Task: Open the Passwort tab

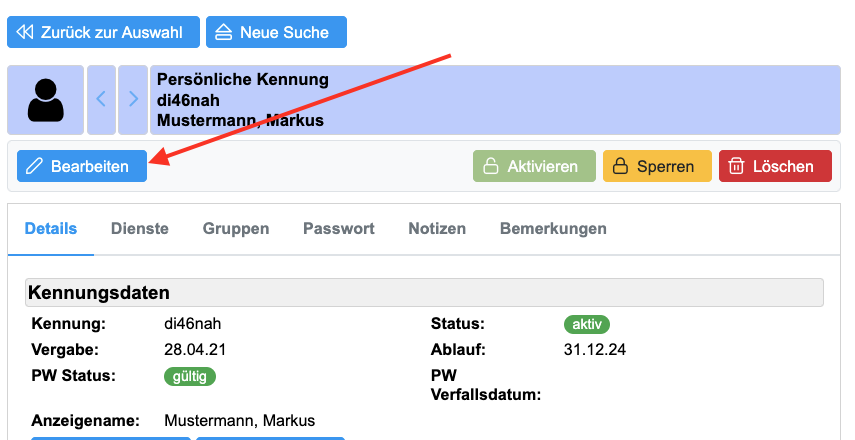Action: [339, 228]
